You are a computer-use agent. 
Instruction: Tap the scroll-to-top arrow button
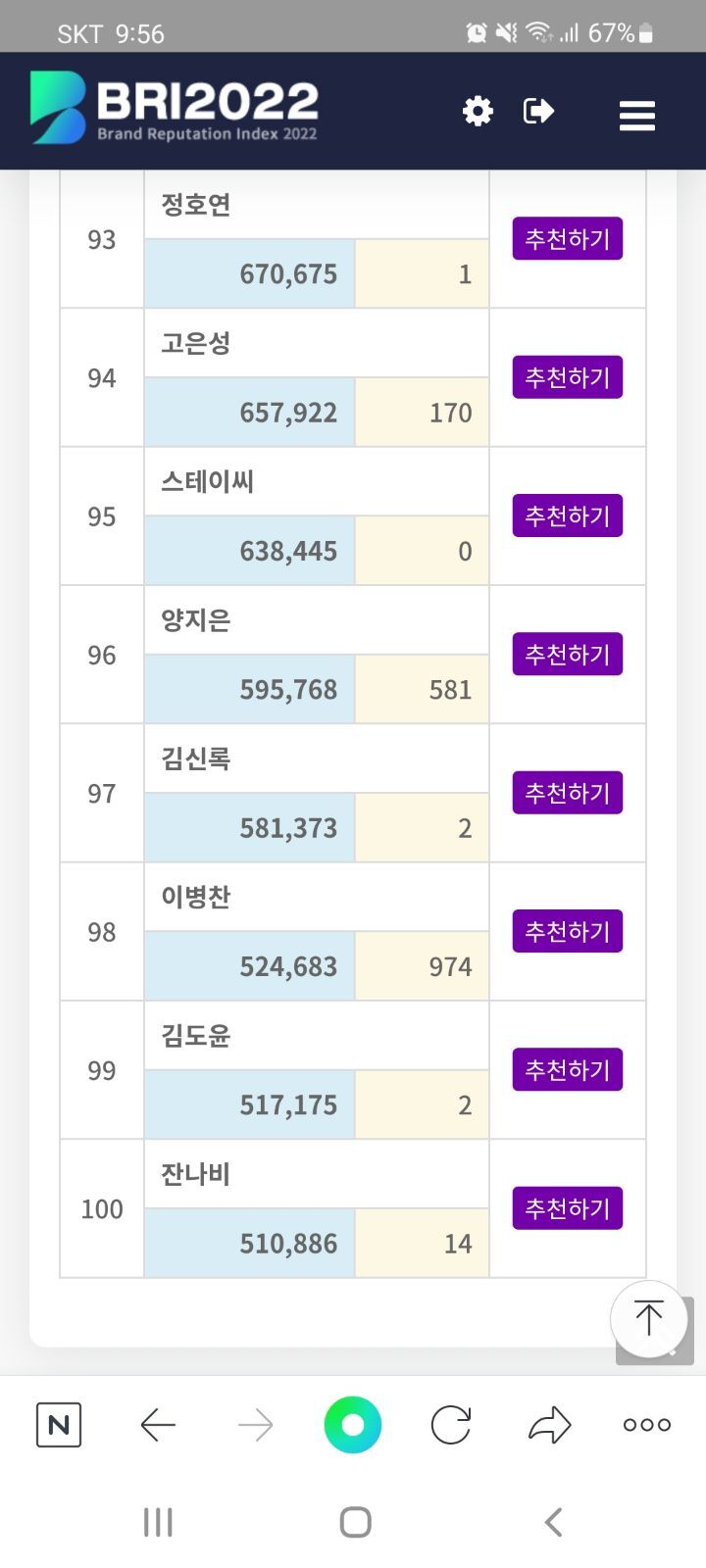pyautogui.click(x=648, y=1318)
